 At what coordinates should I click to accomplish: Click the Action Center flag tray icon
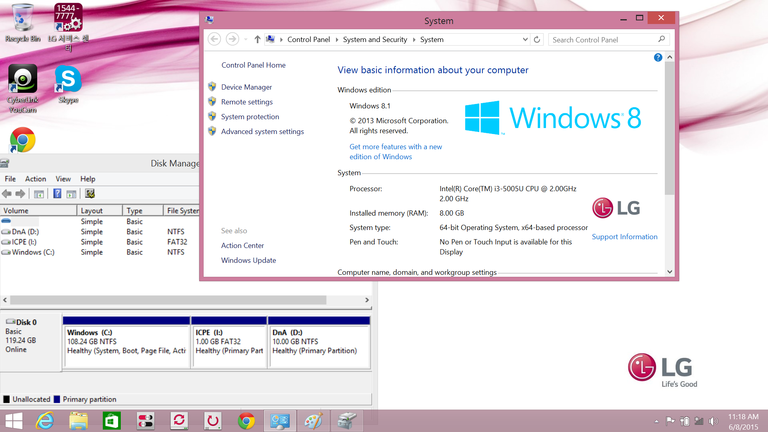(670, 421)
